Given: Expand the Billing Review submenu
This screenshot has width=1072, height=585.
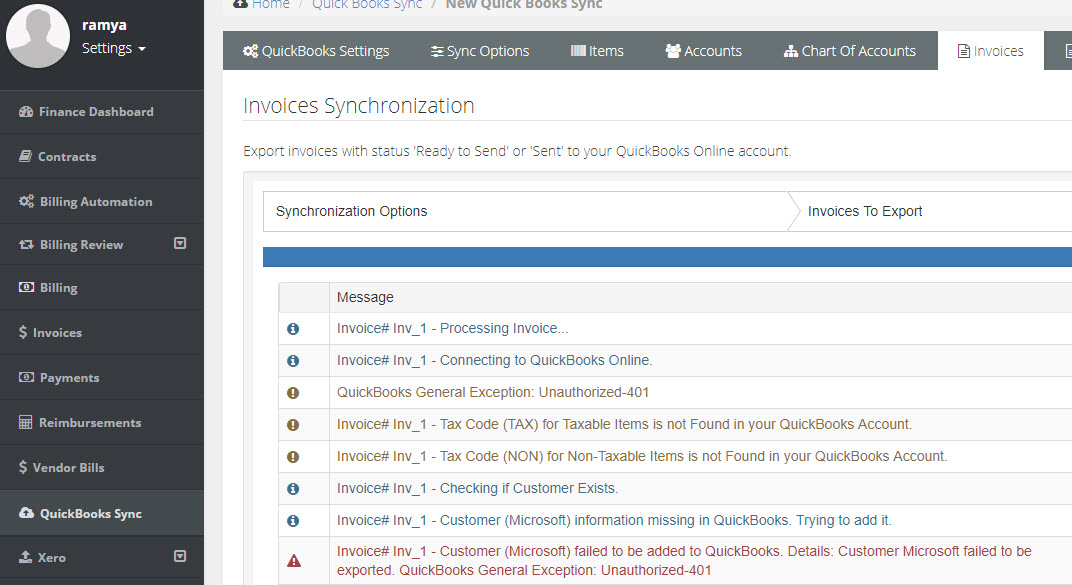Looking at the screenshot, I should pyautogui.click(x=180, y=243).
